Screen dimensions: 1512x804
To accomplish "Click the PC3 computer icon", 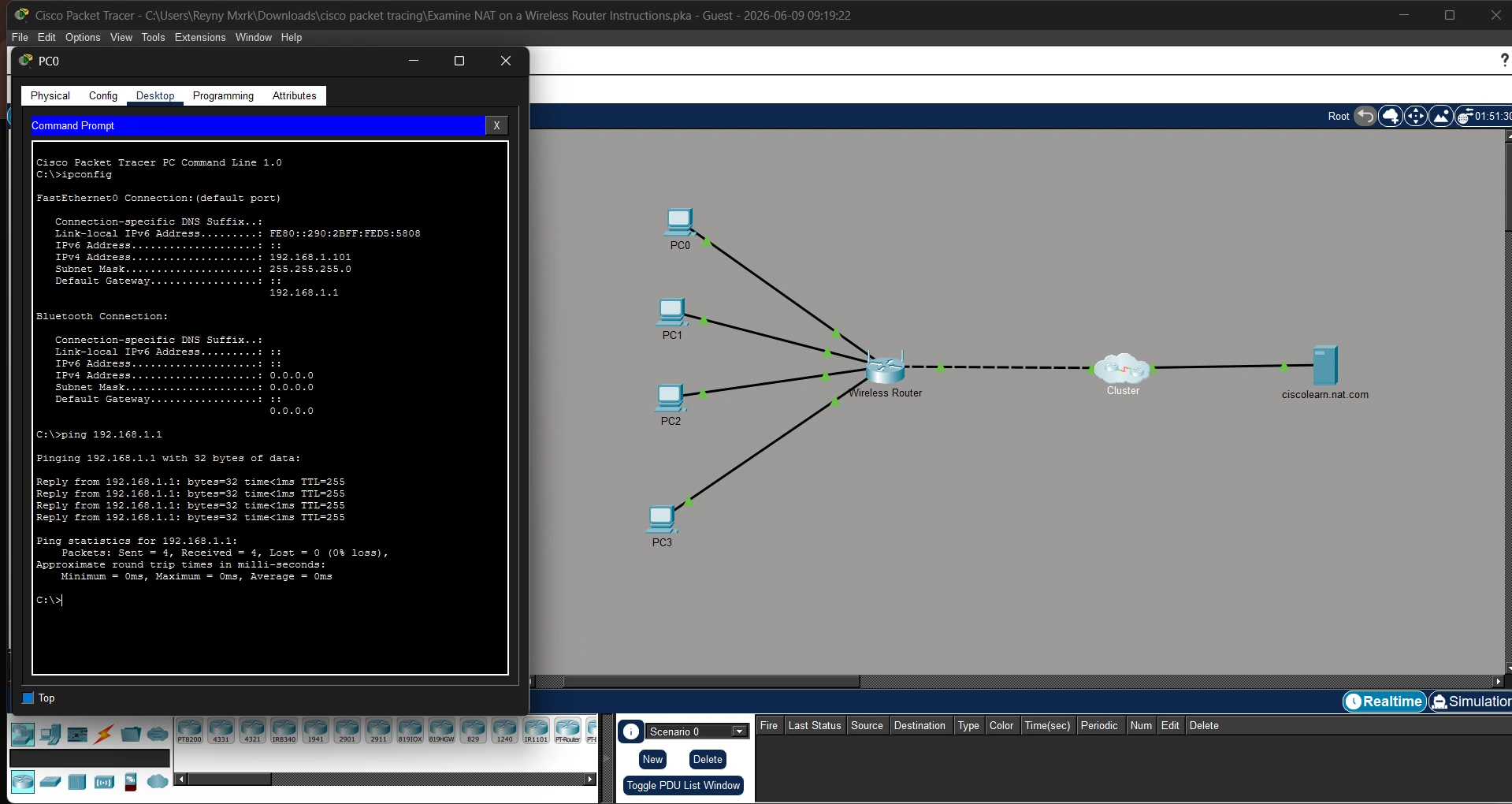I will click(661, 520).
